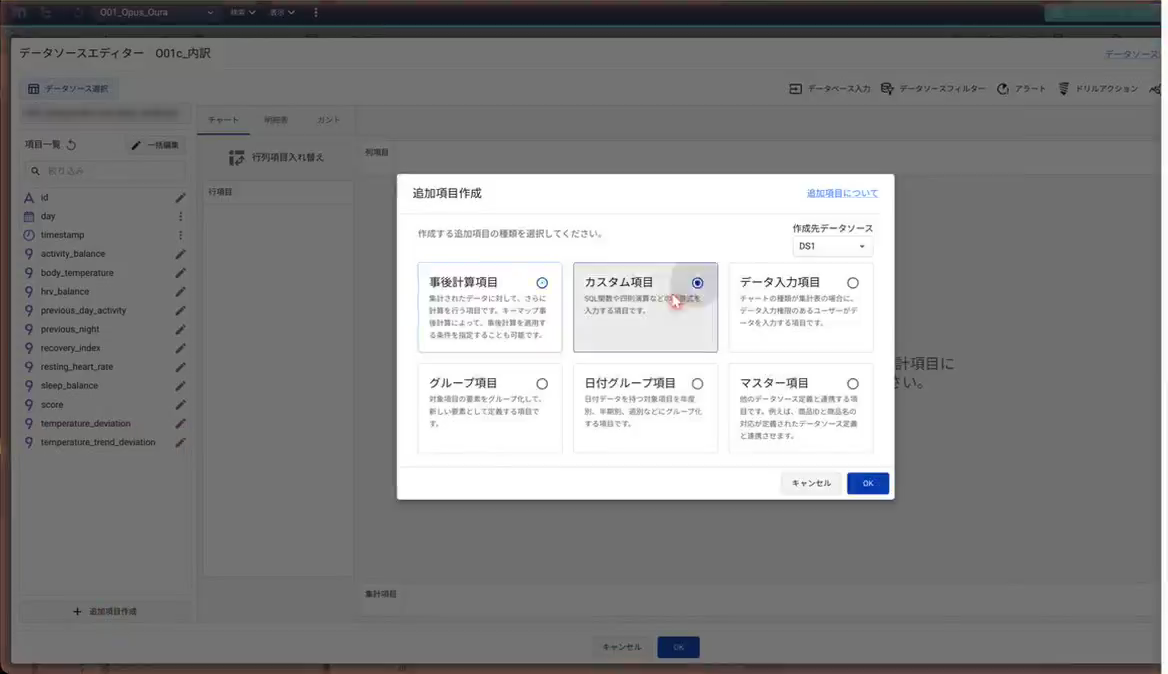The width and height of the screenshot is (1168, 674).
Task: Edit hrv_balance with its pencil icon
Action: pyautogui.click(x=180, y=292)
